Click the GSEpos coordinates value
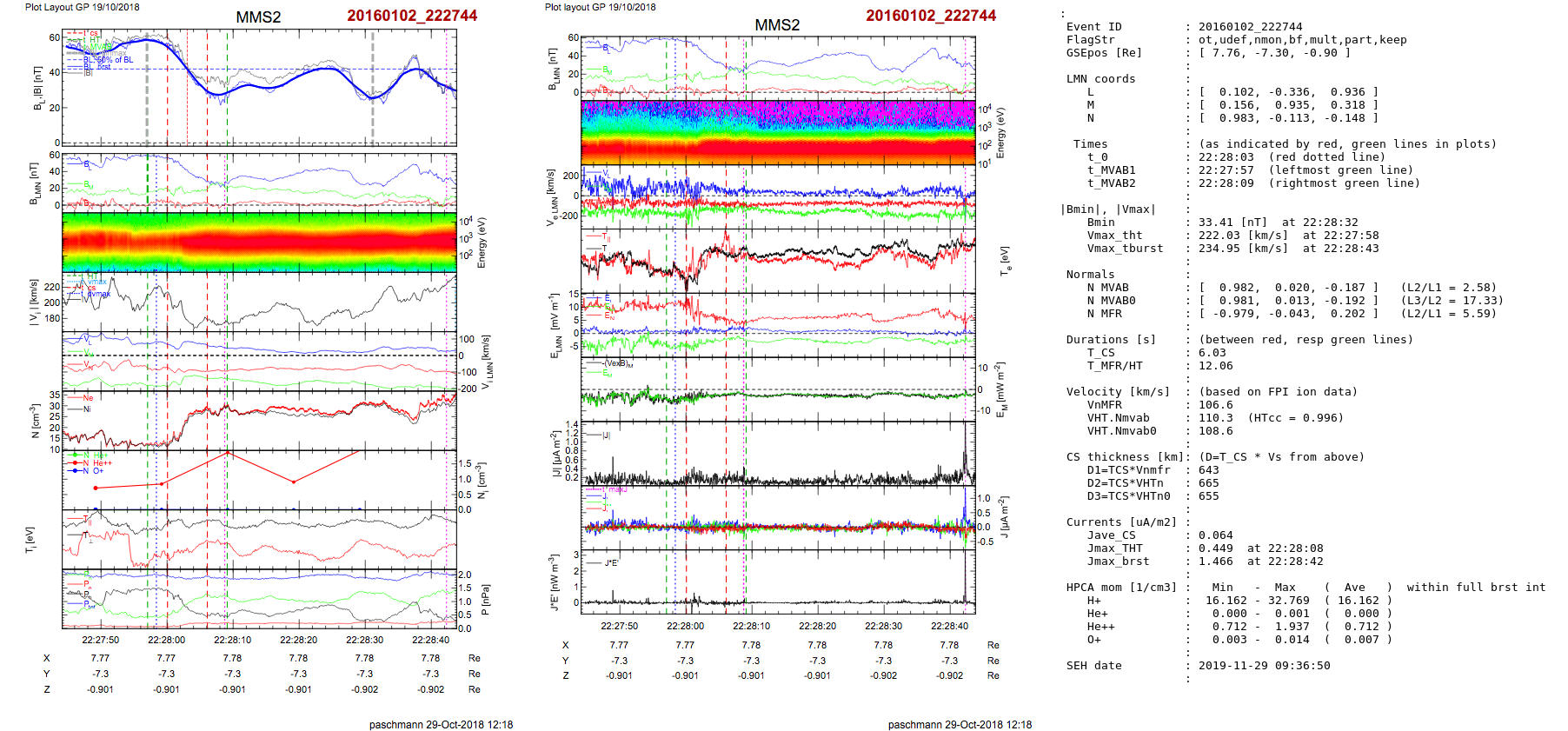This screenshot has width=1568, height=731. tap(1274, 53)
